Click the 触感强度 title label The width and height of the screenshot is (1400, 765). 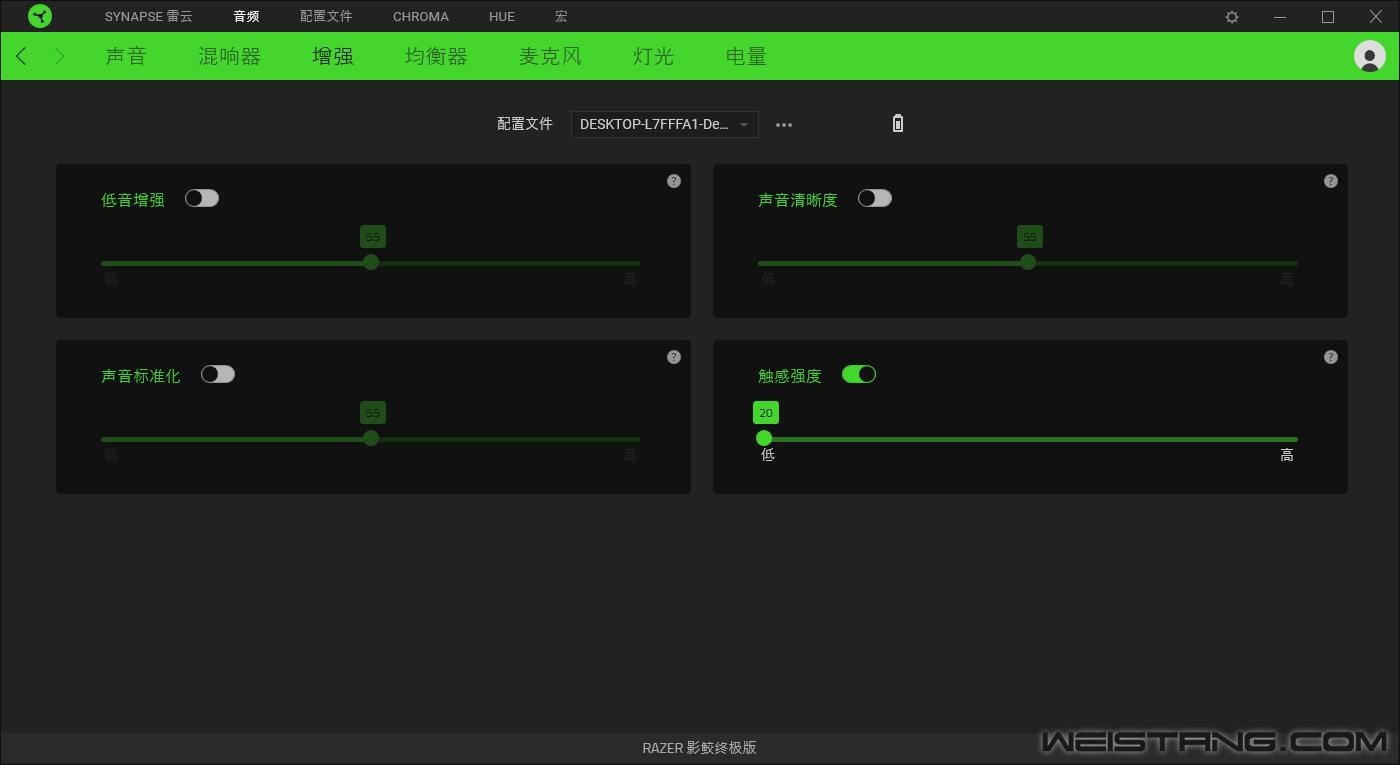click(x=790, y=376)
